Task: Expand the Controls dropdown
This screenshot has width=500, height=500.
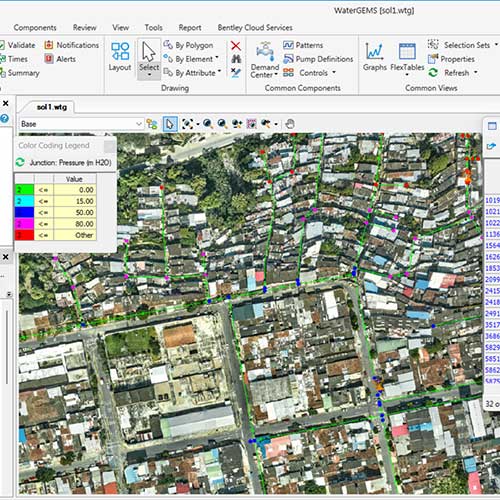Action: pyautogui.click(x=334, y=72)
